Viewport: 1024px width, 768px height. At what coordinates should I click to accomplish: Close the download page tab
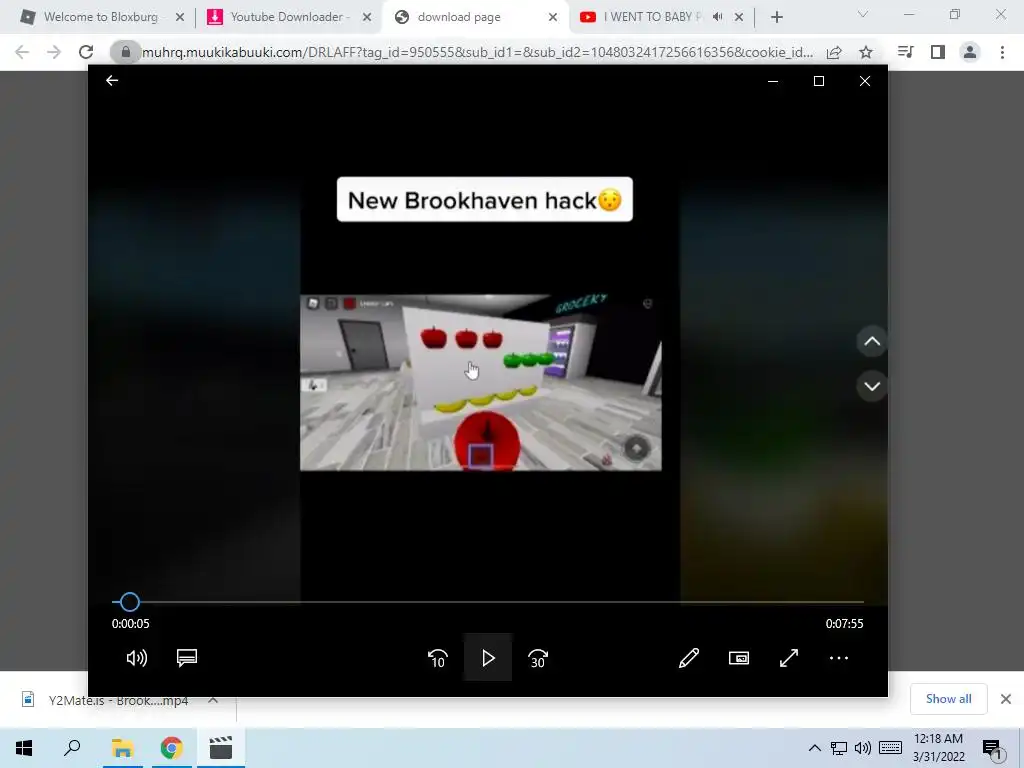point(552,18)
